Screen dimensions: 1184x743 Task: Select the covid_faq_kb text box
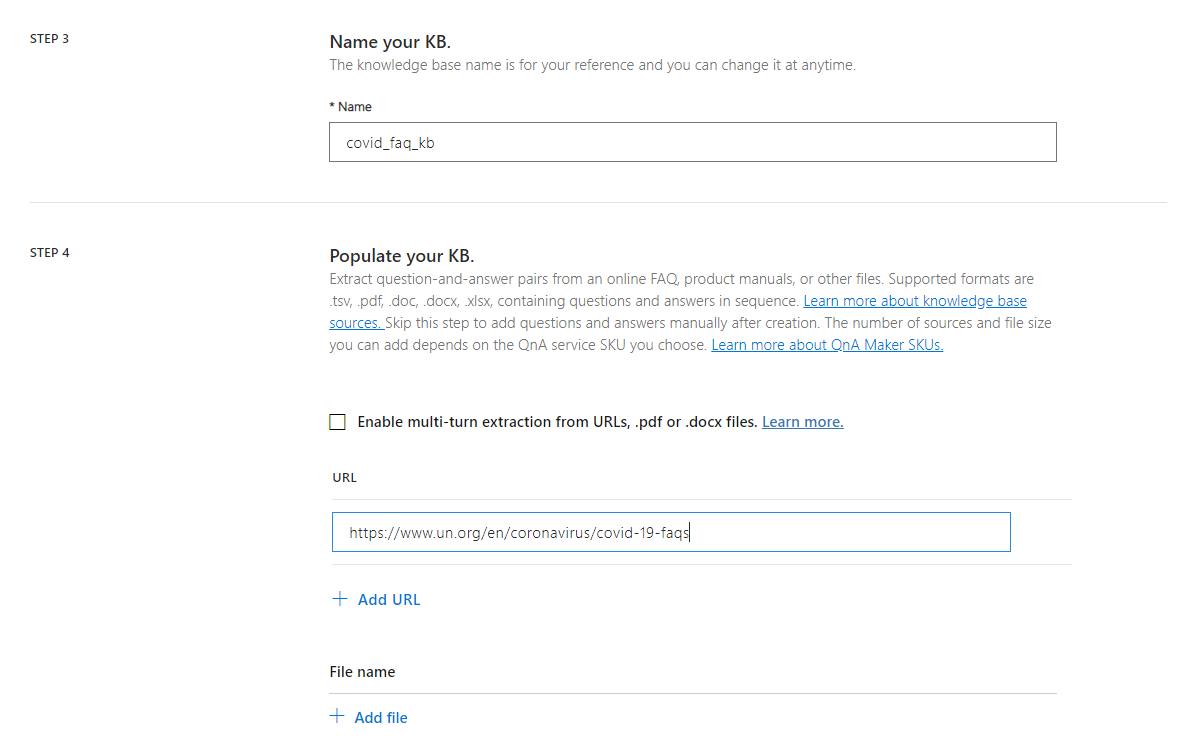click(692, 142)
